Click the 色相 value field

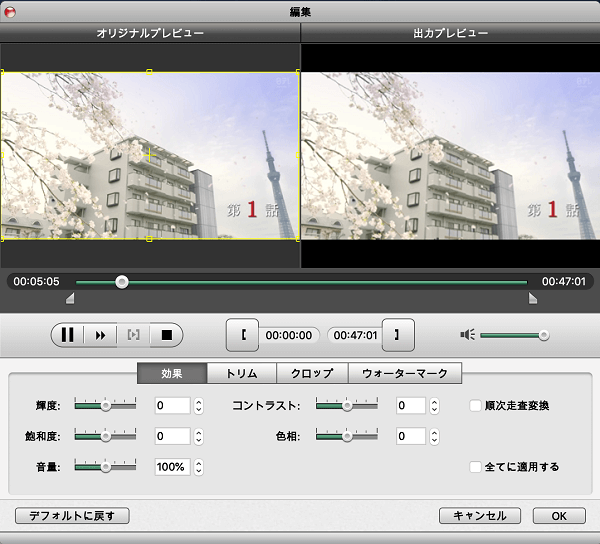tap(411, 436)
